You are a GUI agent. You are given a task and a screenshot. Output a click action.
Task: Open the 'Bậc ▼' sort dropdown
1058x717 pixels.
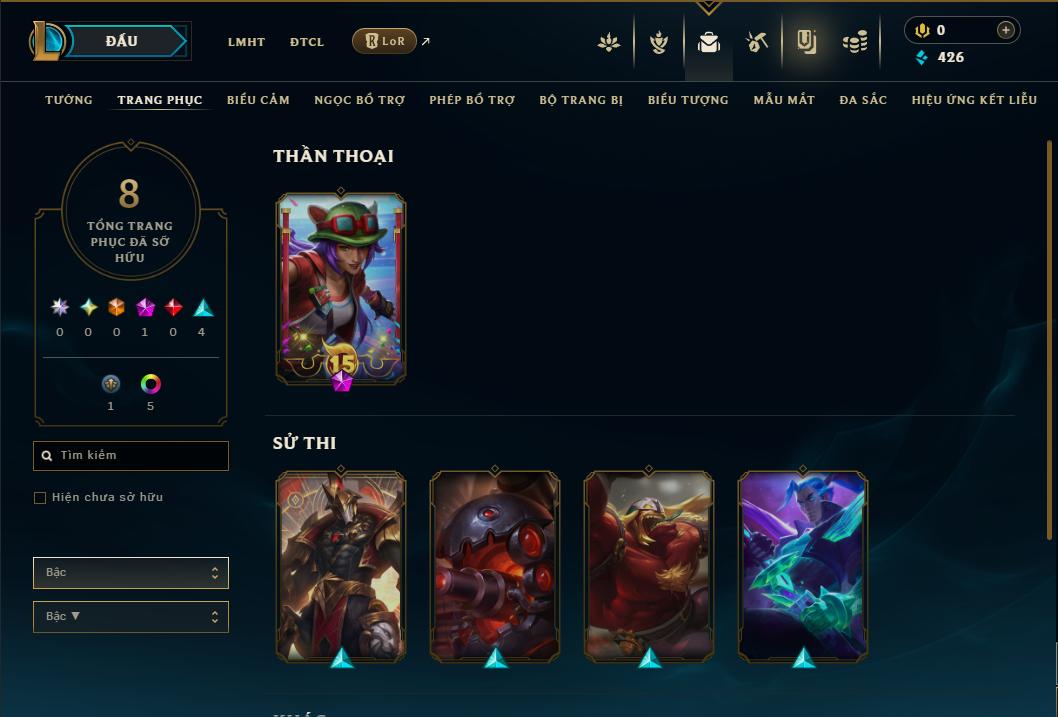[131, 616]
